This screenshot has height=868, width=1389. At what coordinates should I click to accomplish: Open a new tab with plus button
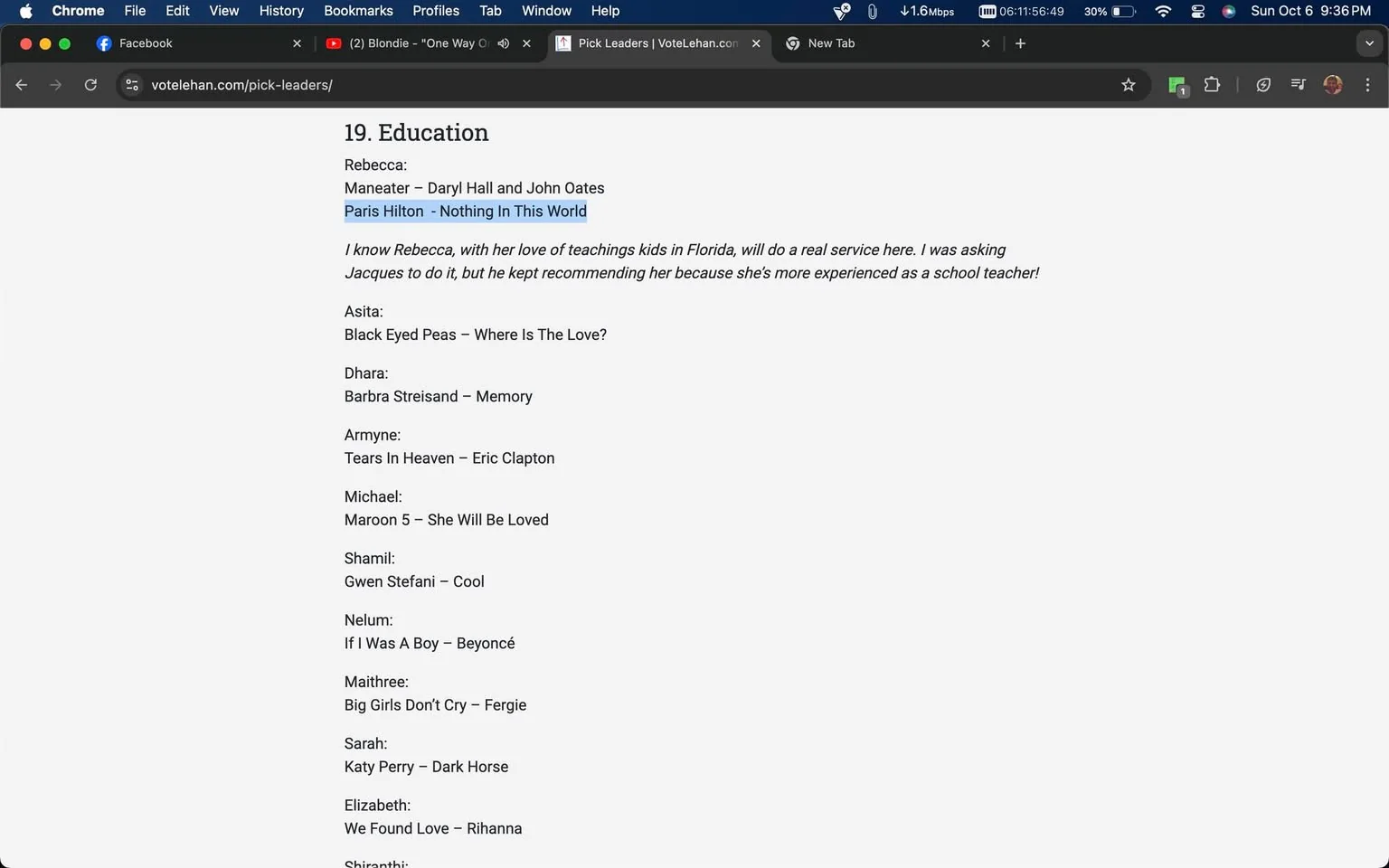click(x=1020, y=43)
